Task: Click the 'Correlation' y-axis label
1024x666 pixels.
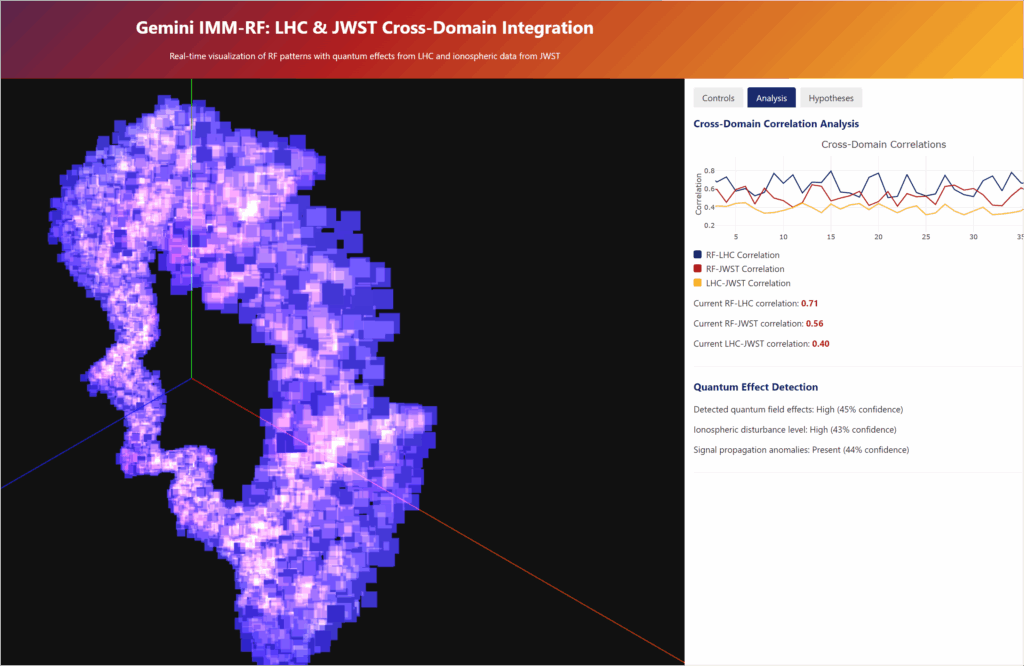Action: tap(698, 194)
